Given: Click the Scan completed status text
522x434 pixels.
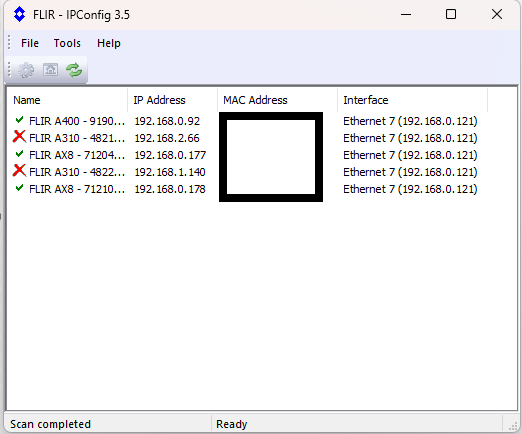Looking at the screenshot, I should (50, 424).
